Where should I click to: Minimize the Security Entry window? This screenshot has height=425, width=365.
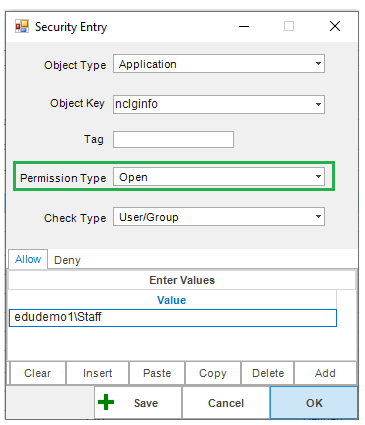click(244, 26)
